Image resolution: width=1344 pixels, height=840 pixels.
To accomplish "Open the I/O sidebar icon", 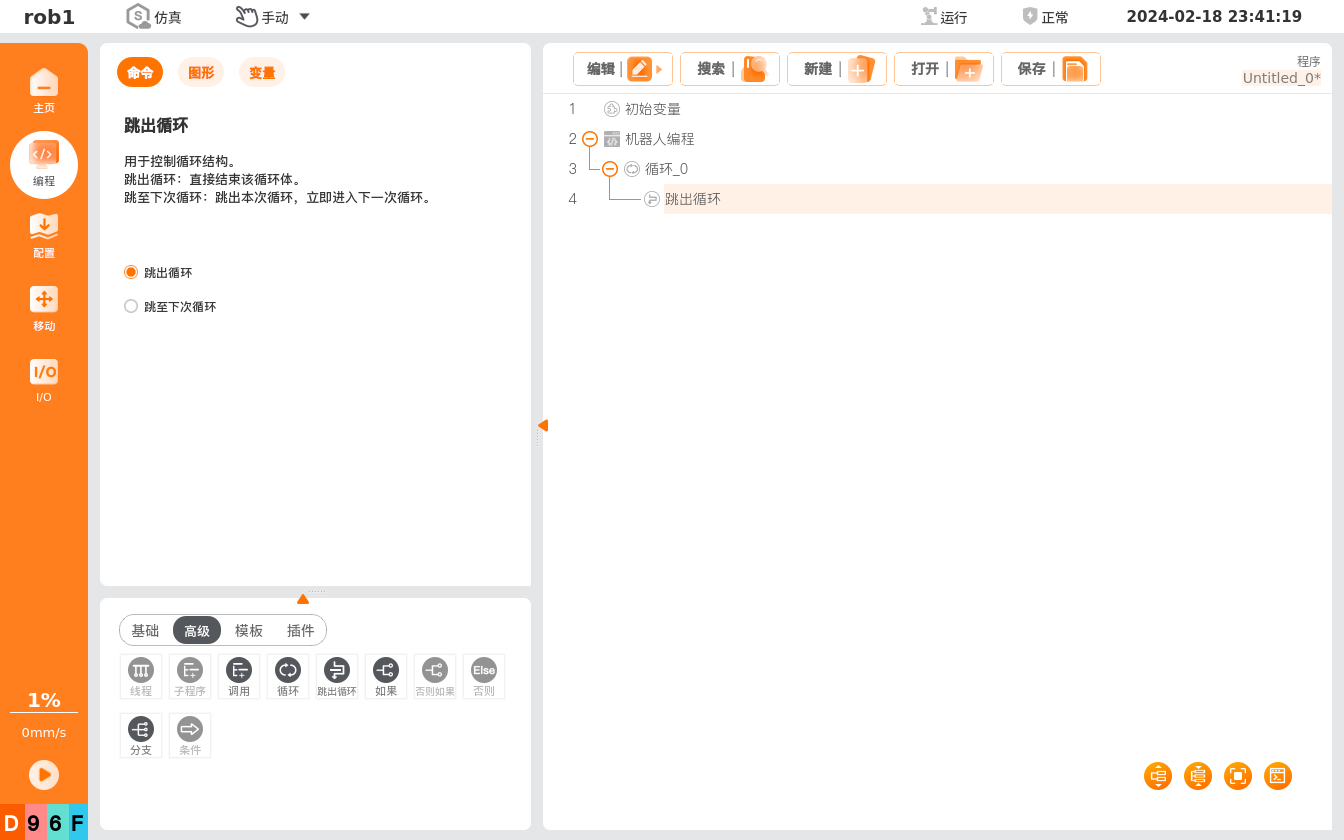I will tap(44, 381).
